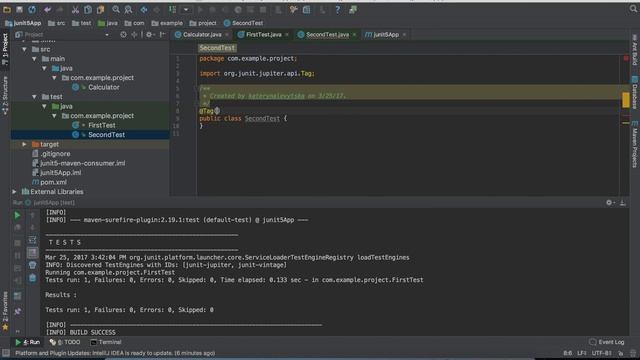Open the Maven Projects side panel
The width and height of the screenshot is (640, 360).
pyautogui.click(x=635, y=144)
